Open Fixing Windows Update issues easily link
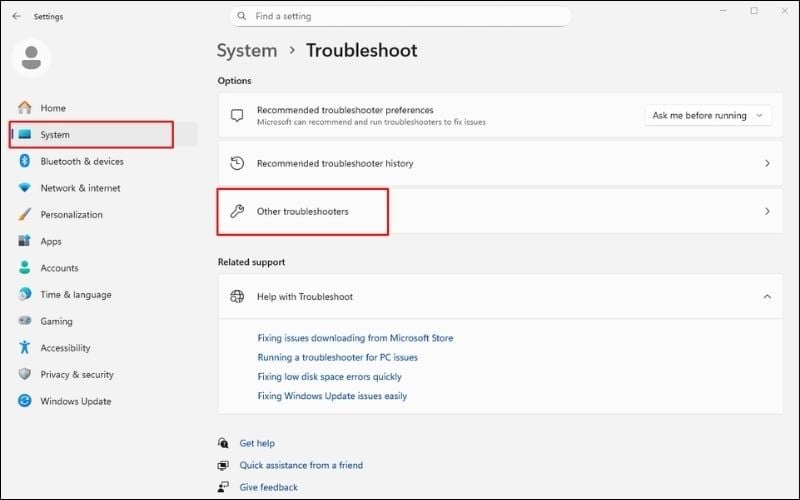Screen dimensions: 800x500 click(x=332, y=396)
